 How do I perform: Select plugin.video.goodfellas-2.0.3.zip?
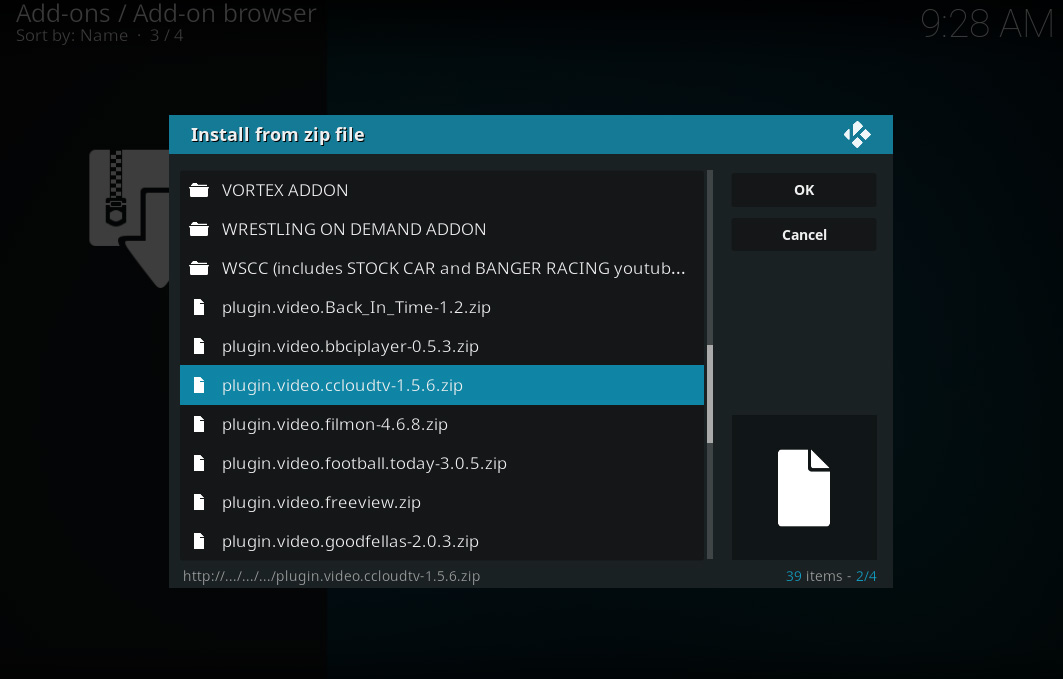442,541
